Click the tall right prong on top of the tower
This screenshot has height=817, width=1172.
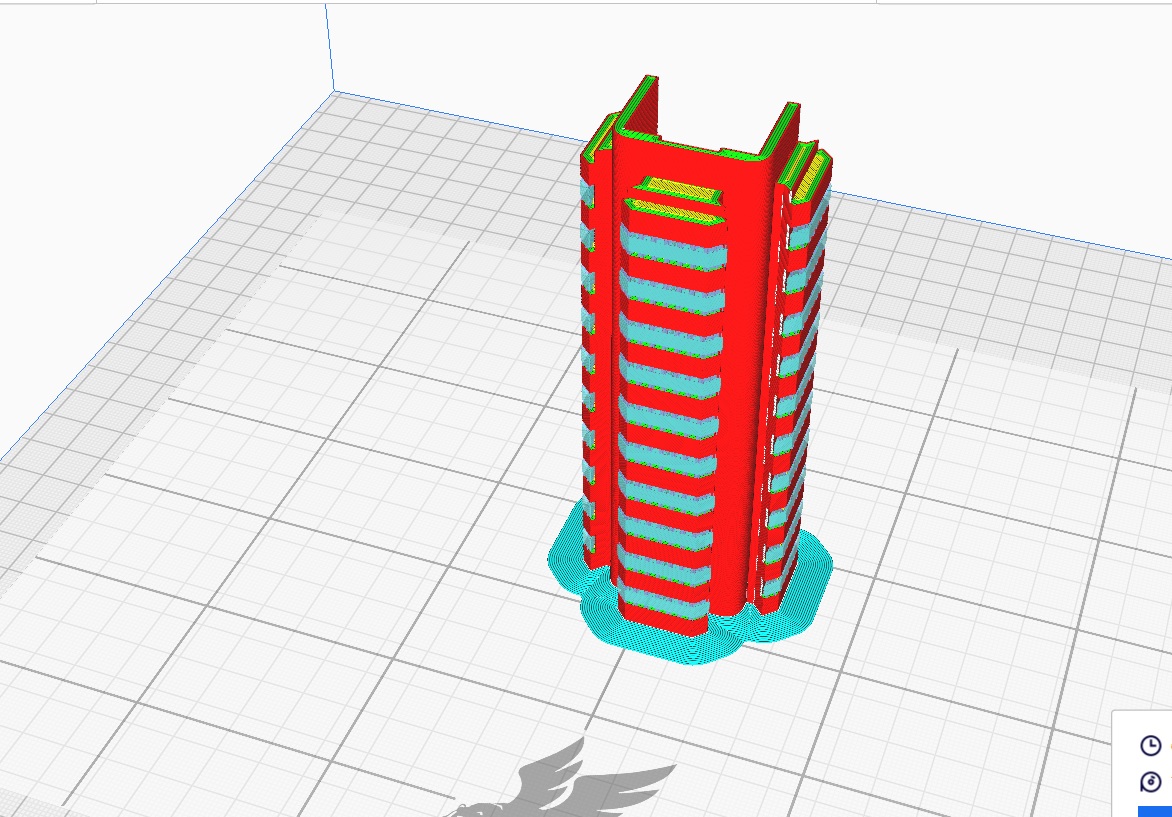[x=781, y=133]
